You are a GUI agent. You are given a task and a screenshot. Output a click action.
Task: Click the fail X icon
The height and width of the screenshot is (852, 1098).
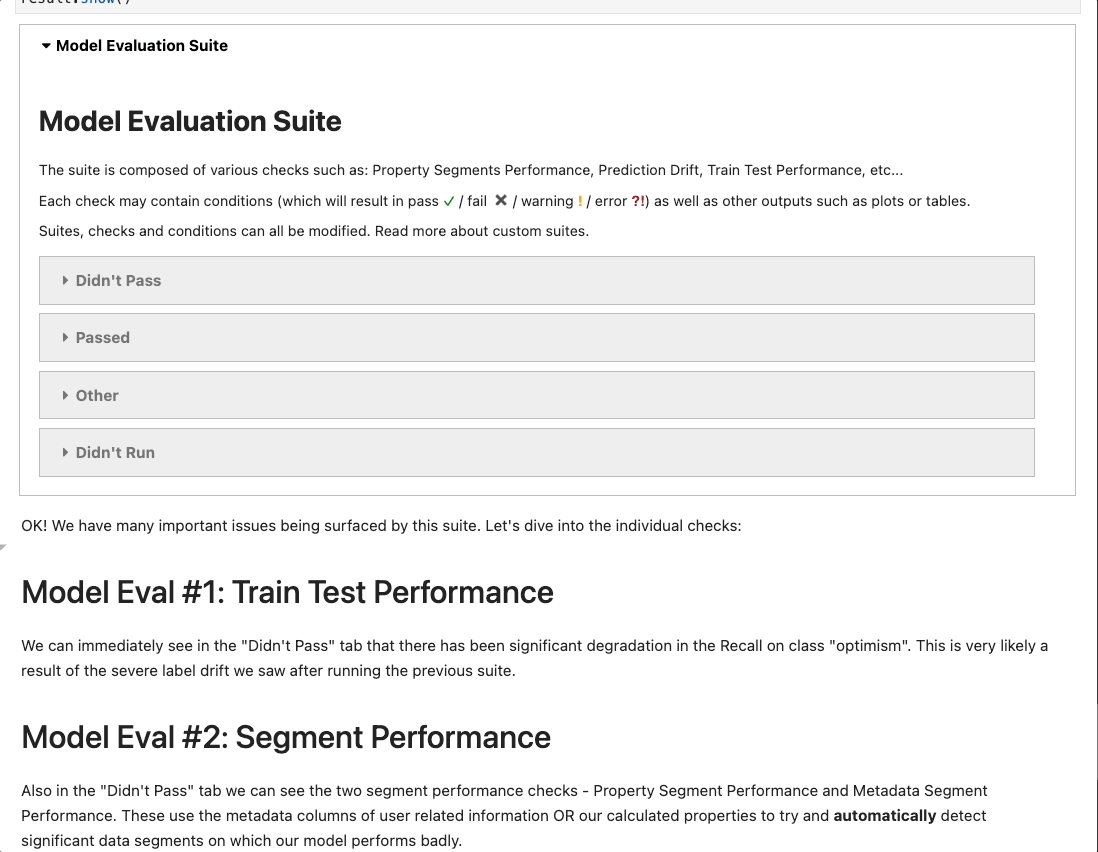pyautogui.click(x=501, y=201)
